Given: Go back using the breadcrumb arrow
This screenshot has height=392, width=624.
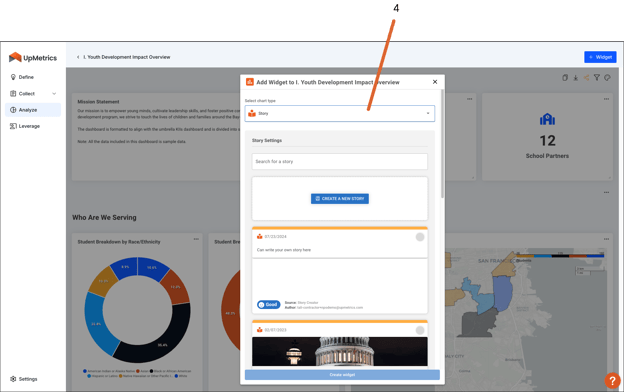Looking at the screenshot, I should 78,57.
